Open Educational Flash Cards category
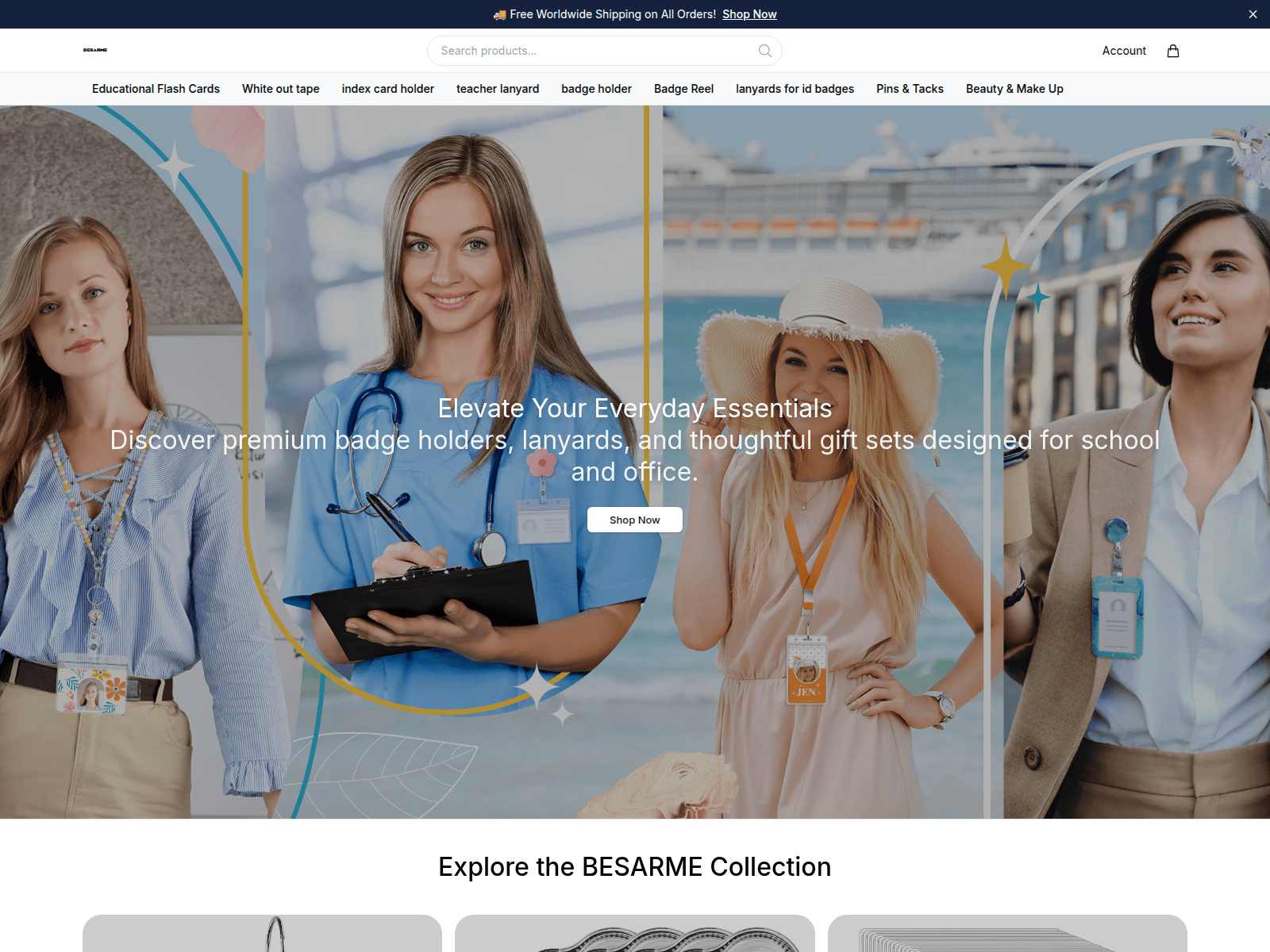 click(x=156, y=89)
